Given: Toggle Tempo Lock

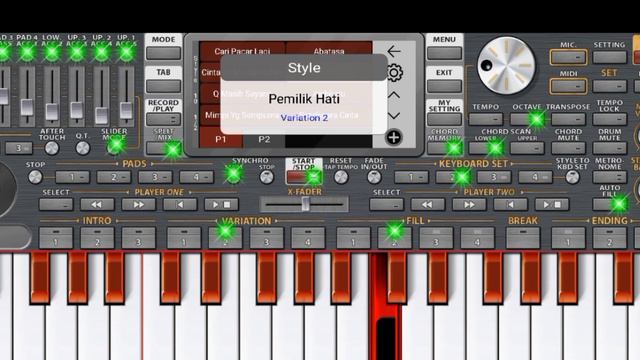Looking at the screenshot, I should click(x=609, y=119).
